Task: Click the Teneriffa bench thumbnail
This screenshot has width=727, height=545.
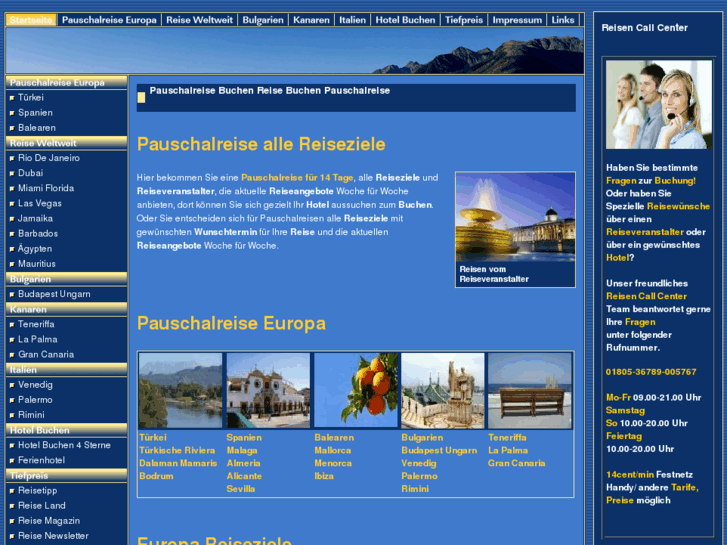Action: point(530,391)
